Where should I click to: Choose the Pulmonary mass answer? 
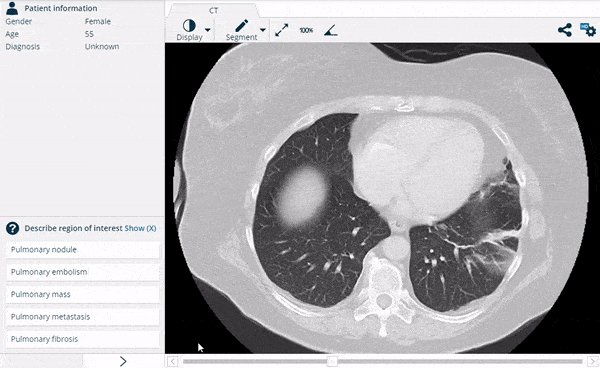(x=82, y=294)
